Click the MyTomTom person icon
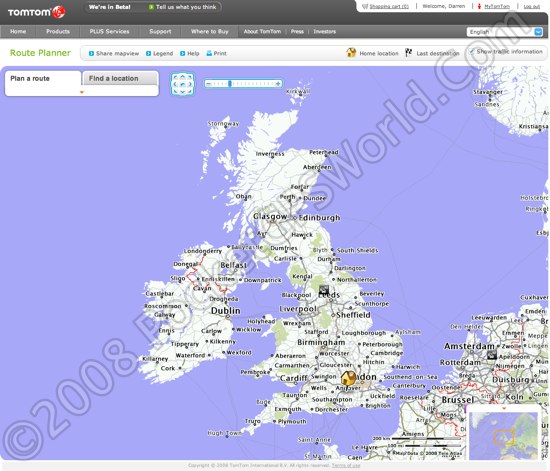Viewport: 550px width, 471px height. tap(479, 6)
